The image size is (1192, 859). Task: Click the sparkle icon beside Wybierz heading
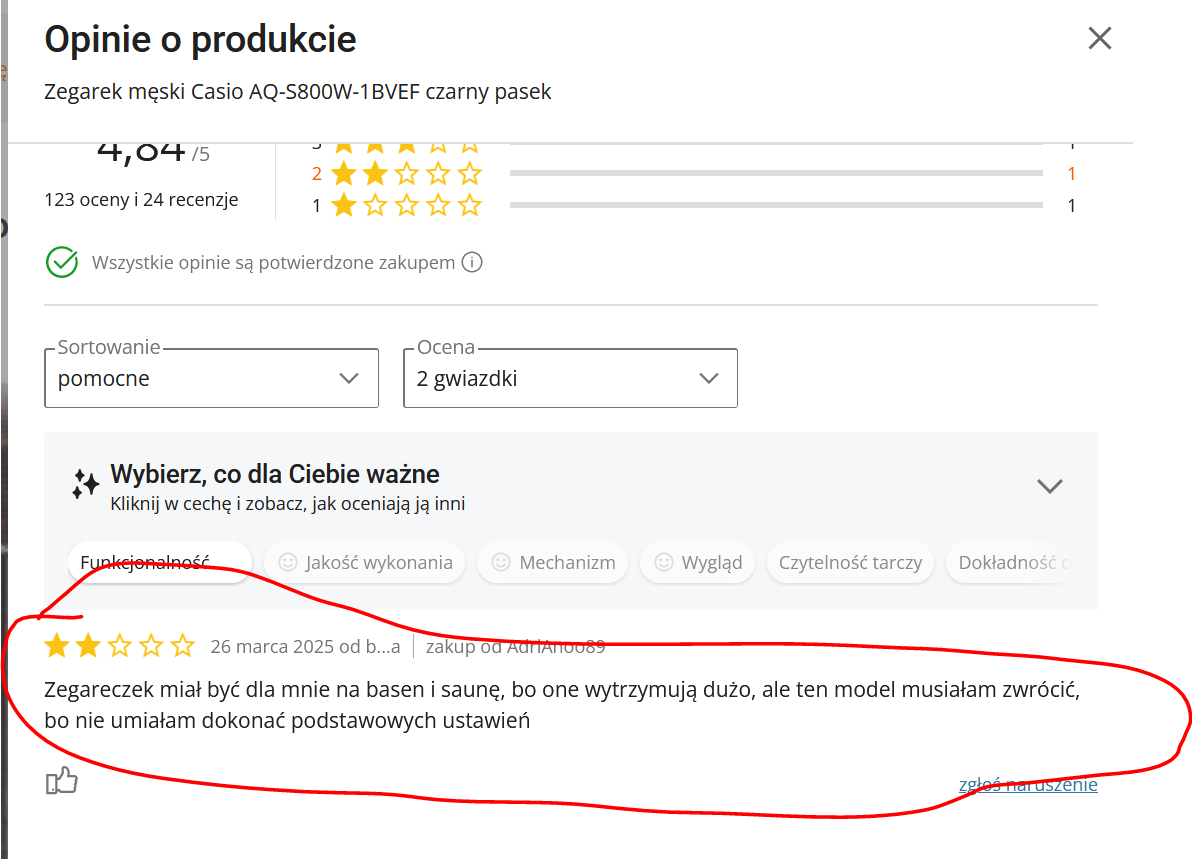pos(85,484)
